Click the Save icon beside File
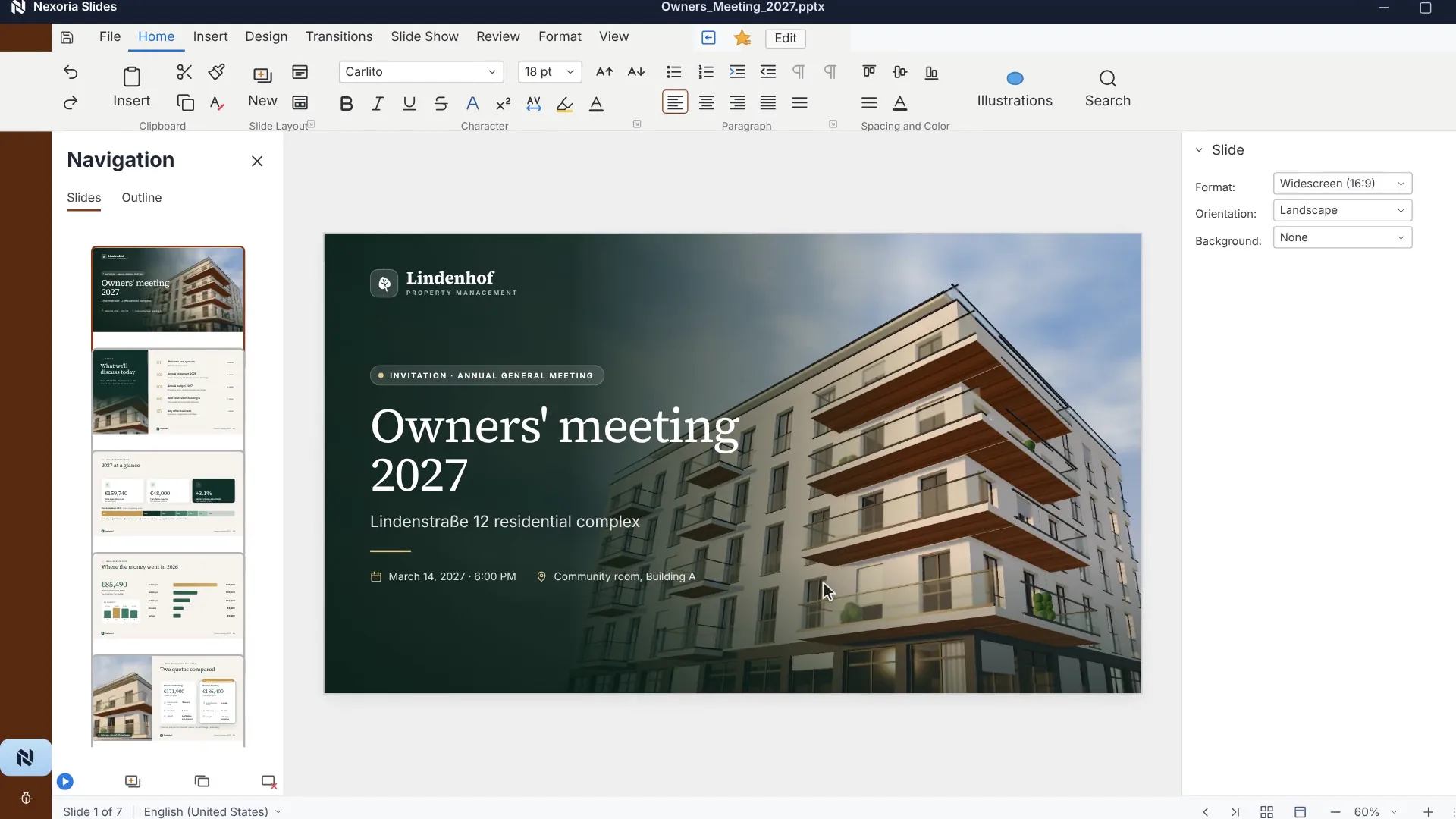Viewport: 1456px width, 819px height. tap(67, 37)
